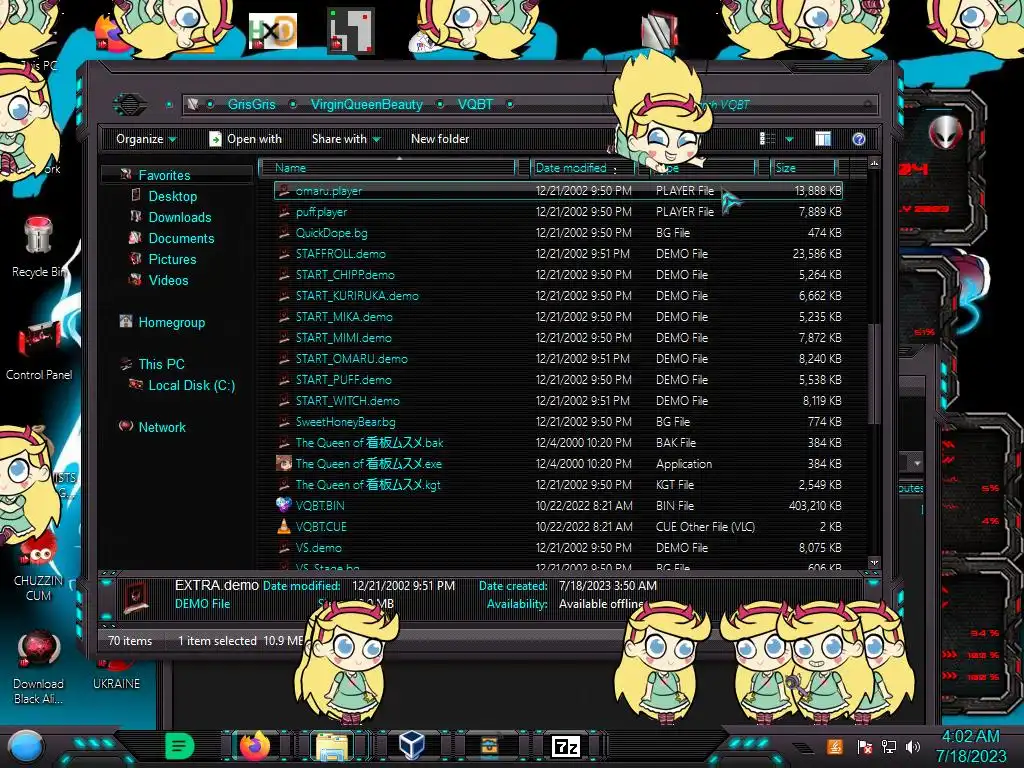Open the Organize dropdown menu
1024x768 pixels.
[x=146, y=139]
